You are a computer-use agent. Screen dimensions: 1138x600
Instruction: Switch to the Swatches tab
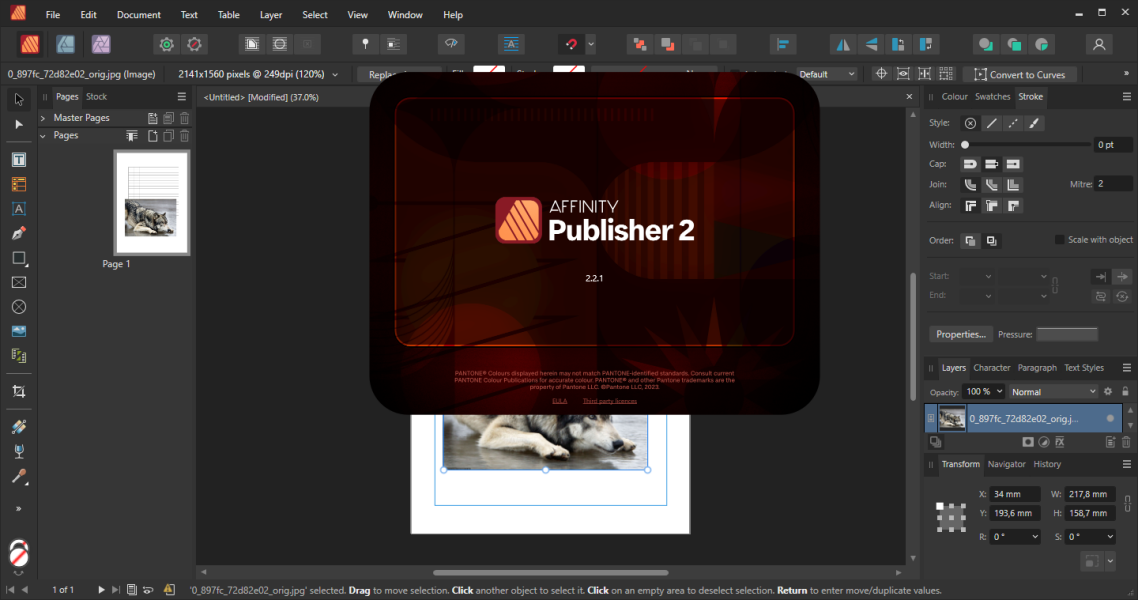pos(992,96)
